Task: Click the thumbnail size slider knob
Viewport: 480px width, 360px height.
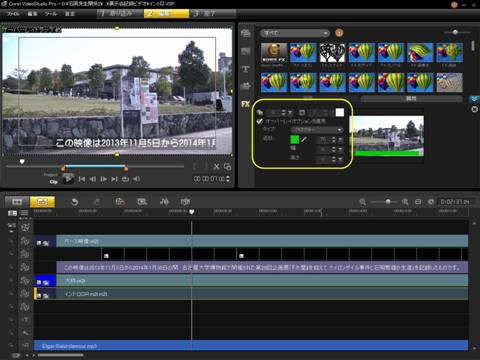Action: [x=455, y=32]
